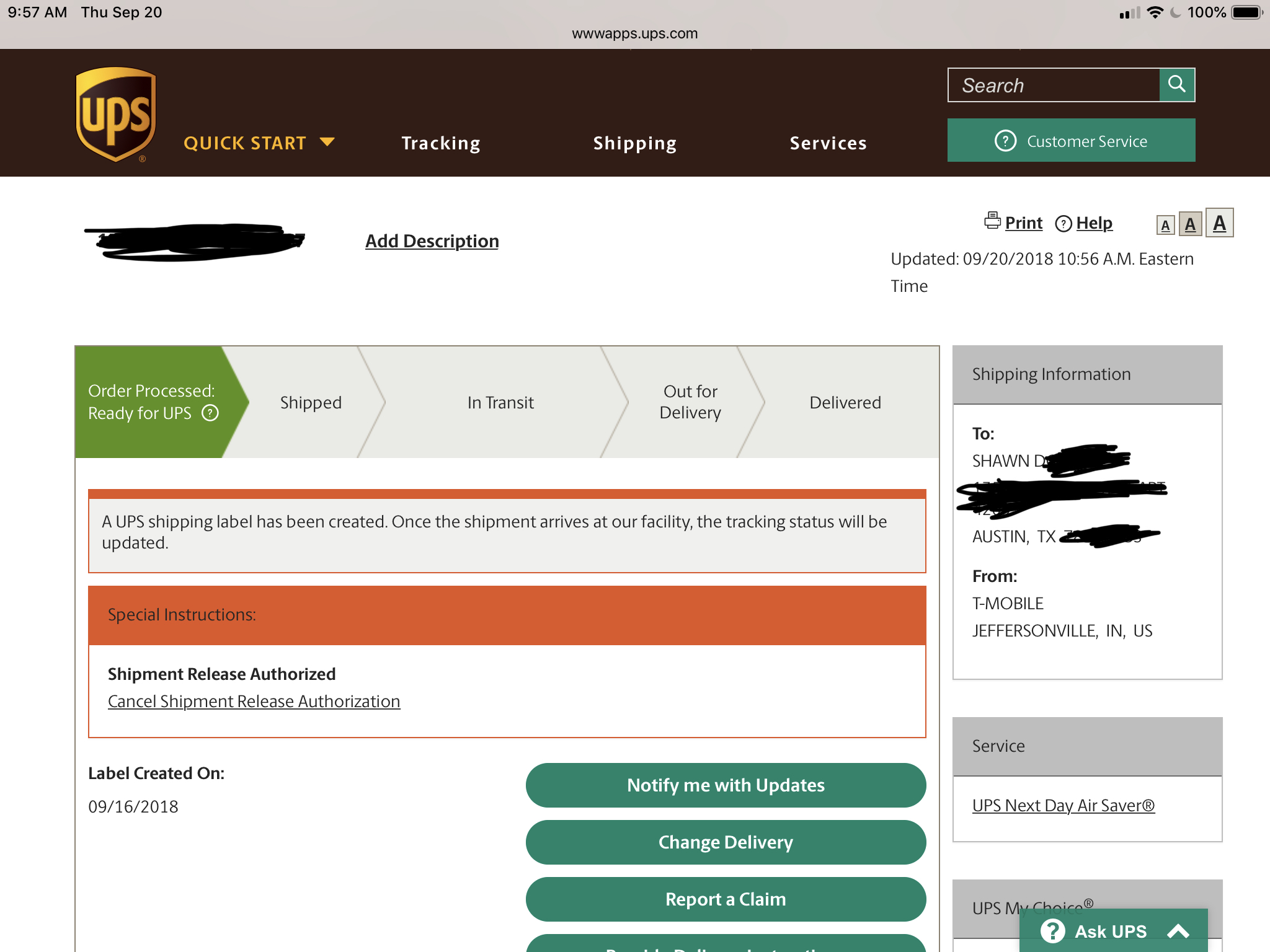
Task: Click the status bar time 9:57 AM
Action: (37, 12)
